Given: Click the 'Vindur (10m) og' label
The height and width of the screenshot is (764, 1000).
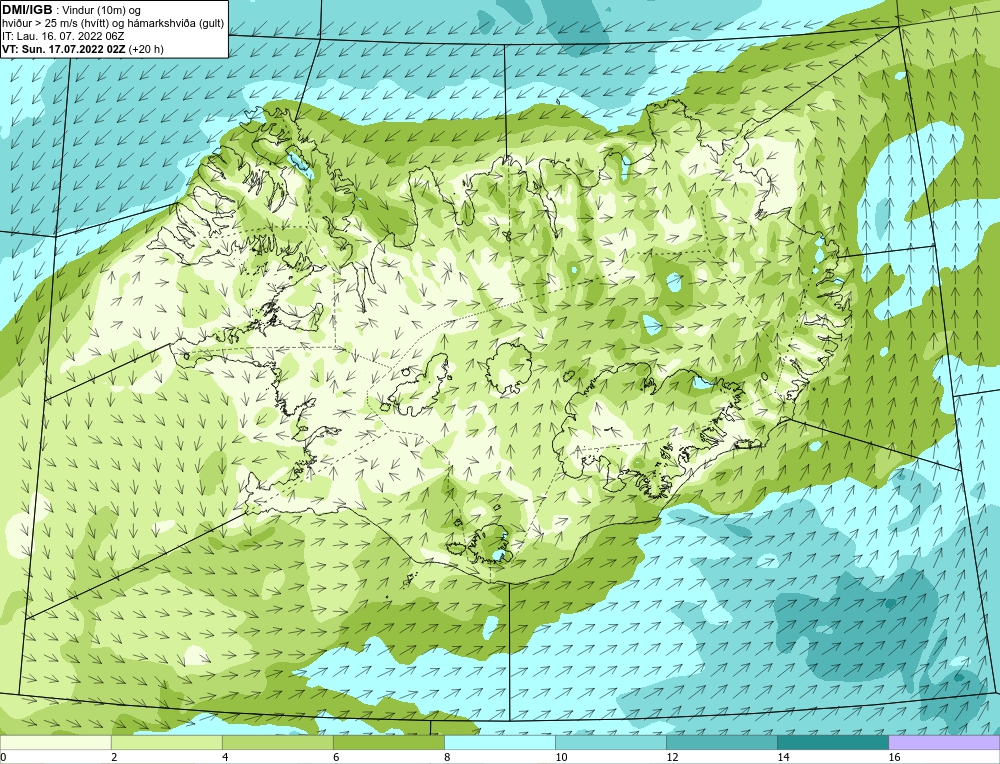Looking at the screenshot, I should click(102, 10).
